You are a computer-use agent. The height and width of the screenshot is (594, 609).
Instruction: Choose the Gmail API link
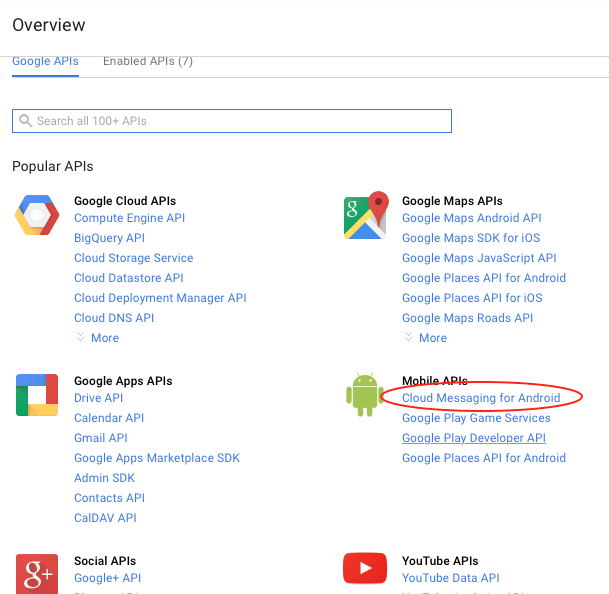(101, 438)
